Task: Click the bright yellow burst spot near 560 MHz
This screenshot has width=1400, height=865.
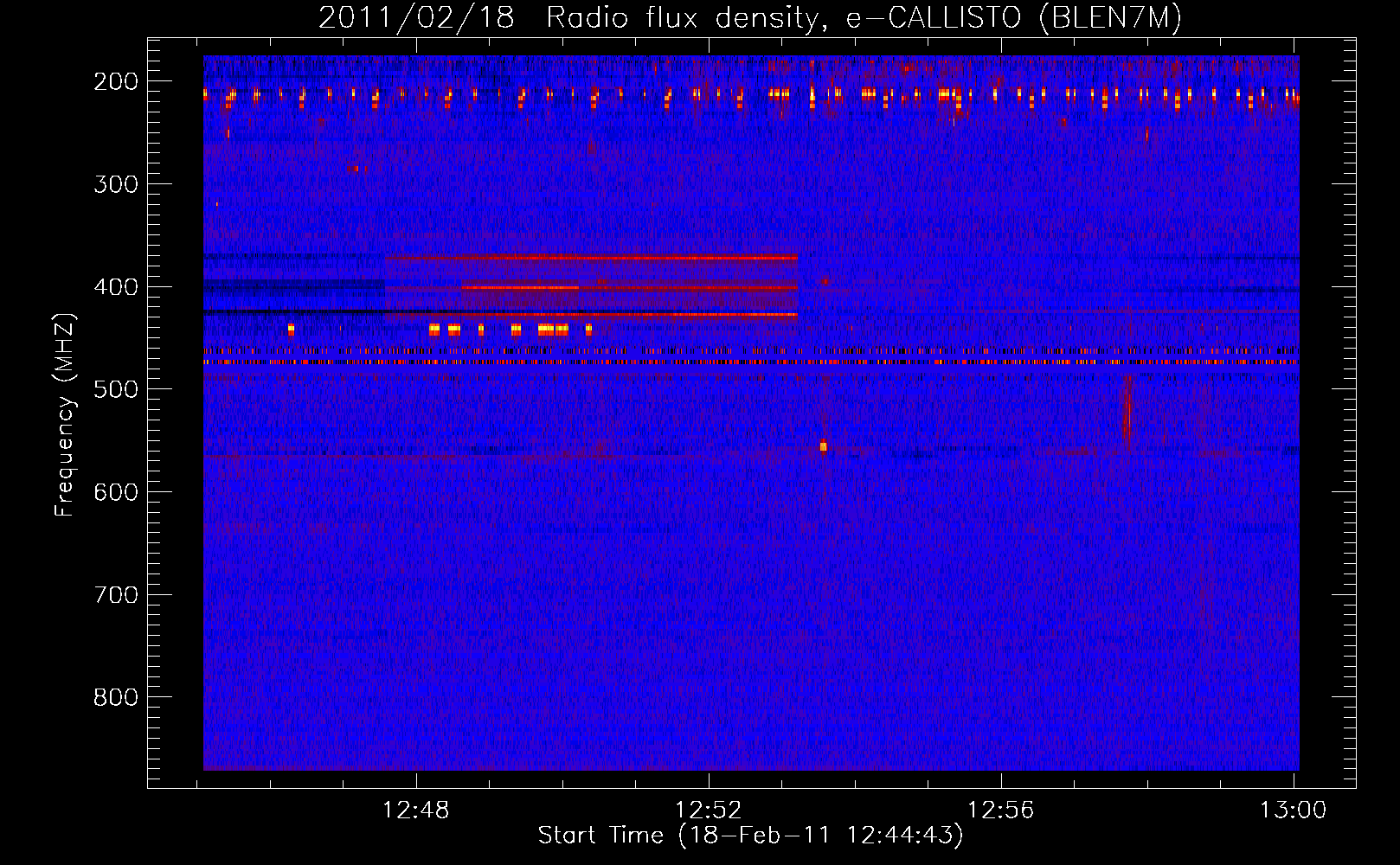Action: [823, 447]
